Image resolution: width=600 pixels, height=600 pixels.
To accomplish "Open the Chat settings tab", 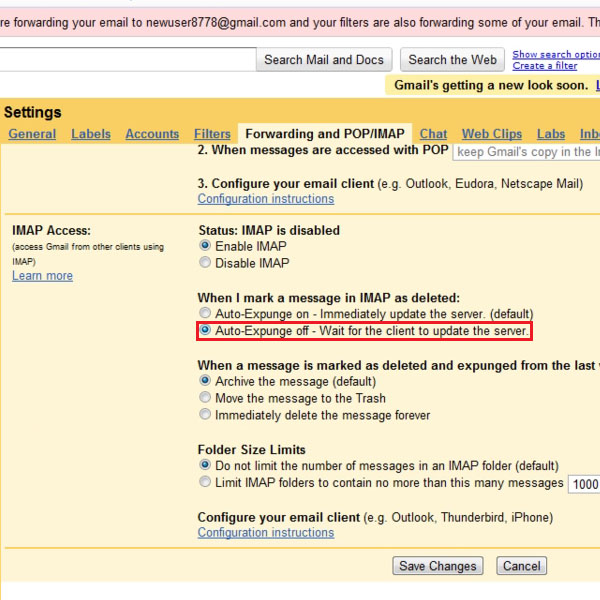I will (x=433, y=134).
